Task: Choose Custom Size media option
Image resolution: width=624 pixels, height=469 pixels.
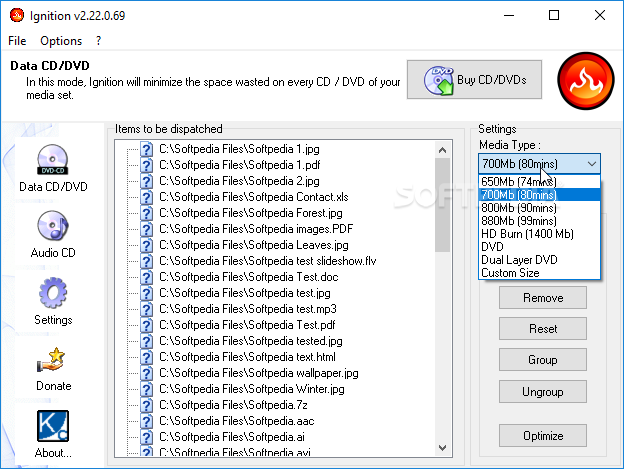Action: [x=539, y=273]
